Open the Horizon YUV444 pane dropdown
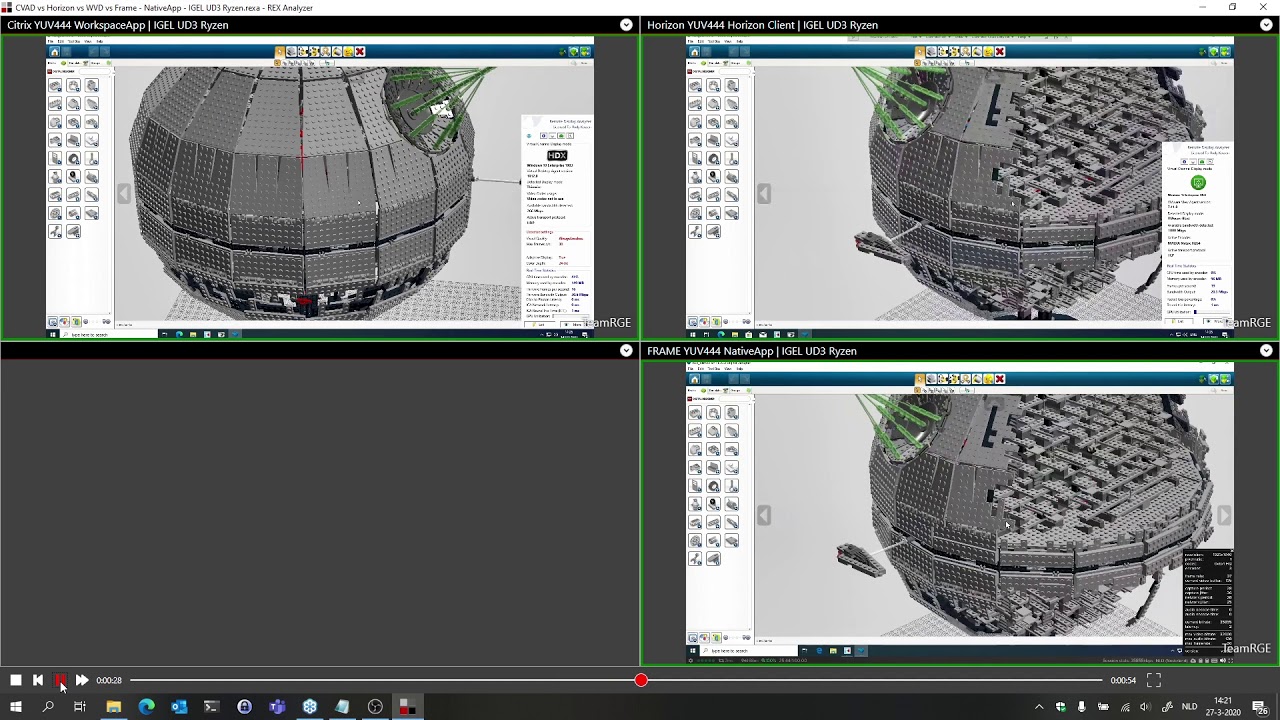 1266,25
